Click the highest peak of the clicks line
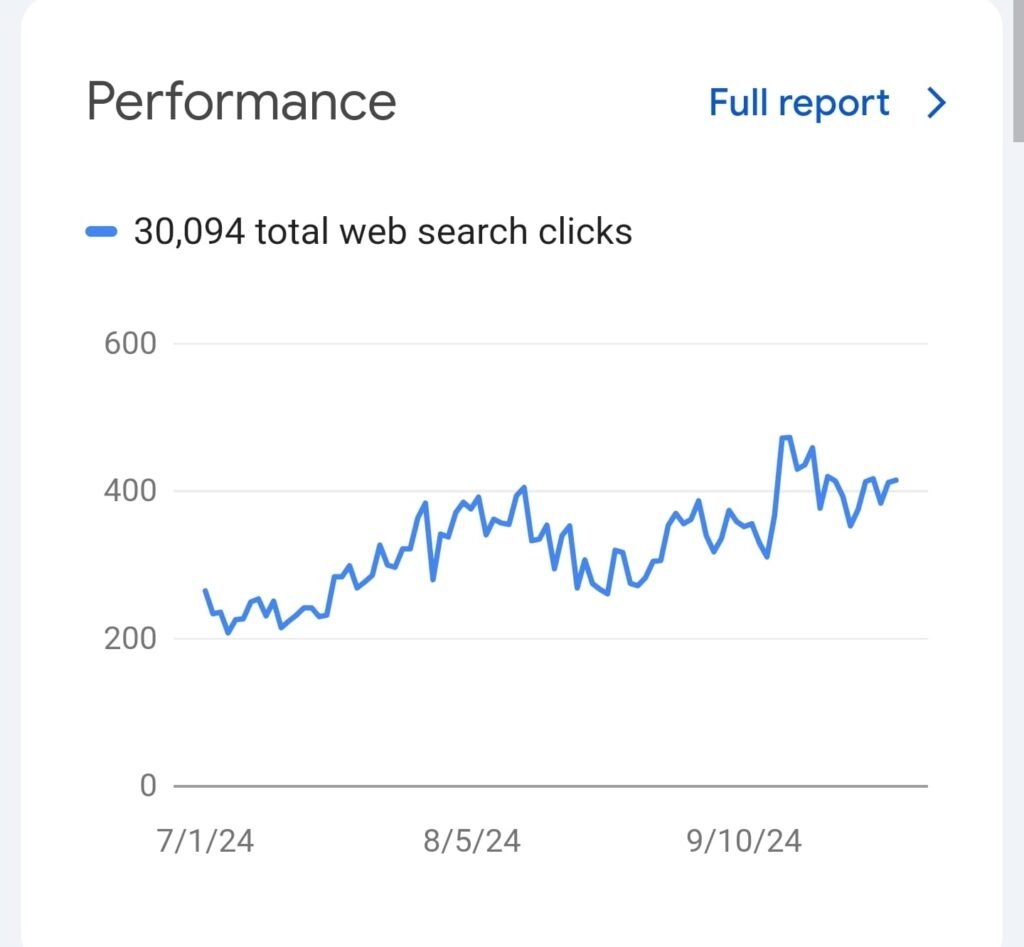The width and height of the screenshot is (1024, 947). tap(785, 437)
